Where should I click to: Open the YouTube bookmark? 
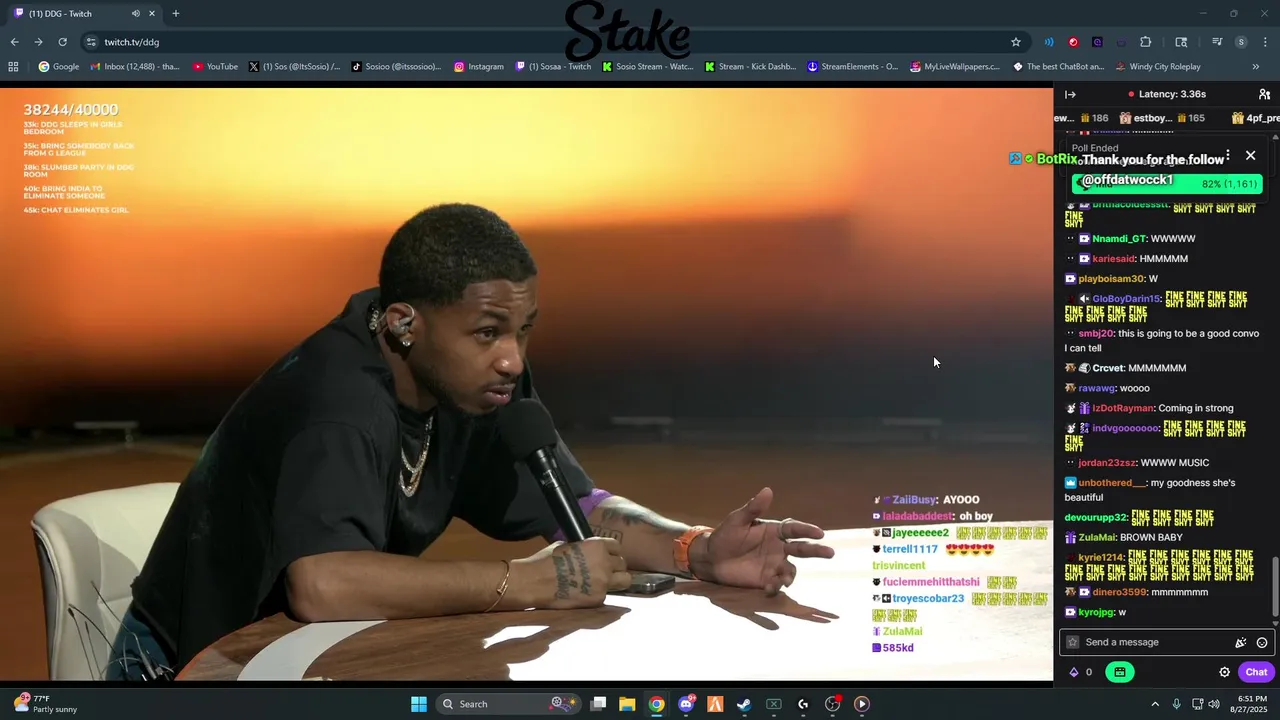point(215,67)
